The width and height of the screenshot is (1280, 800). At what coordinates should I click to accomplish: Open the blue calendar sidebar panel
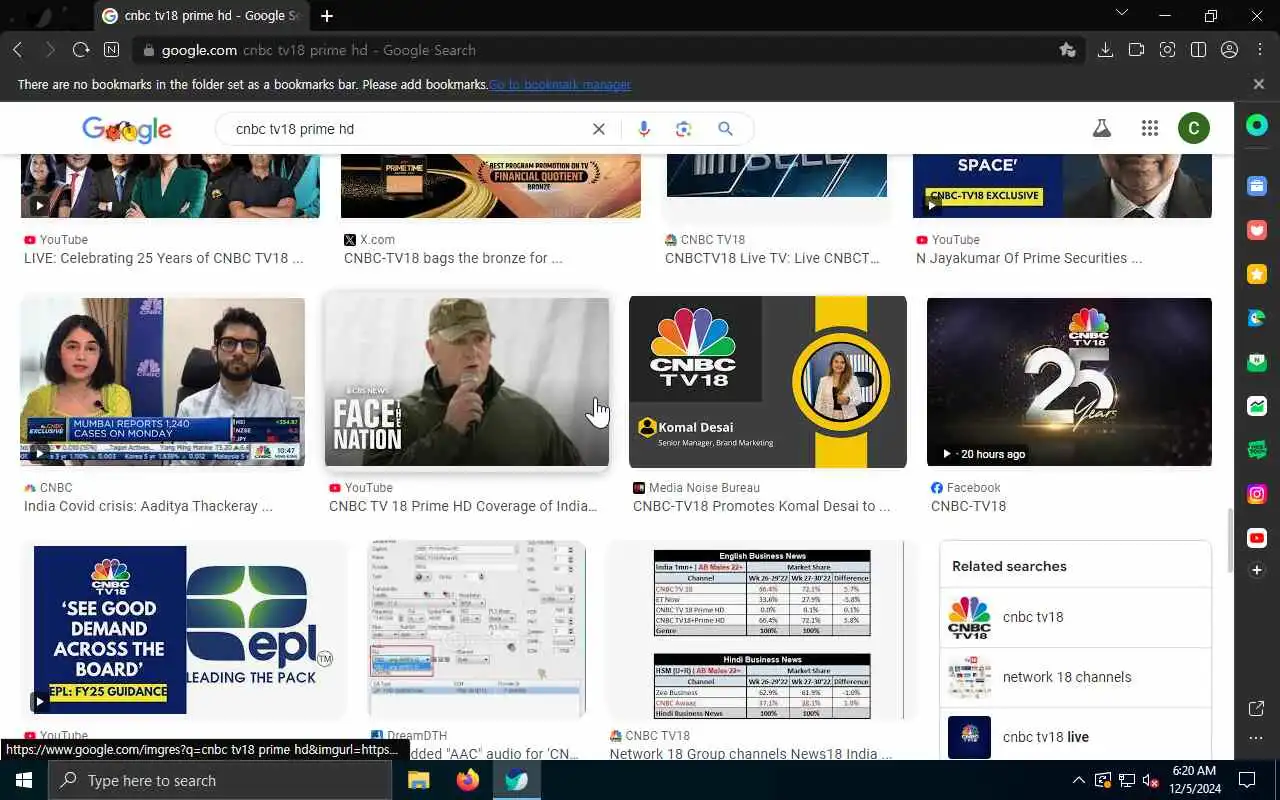[x=1257, y=186]
